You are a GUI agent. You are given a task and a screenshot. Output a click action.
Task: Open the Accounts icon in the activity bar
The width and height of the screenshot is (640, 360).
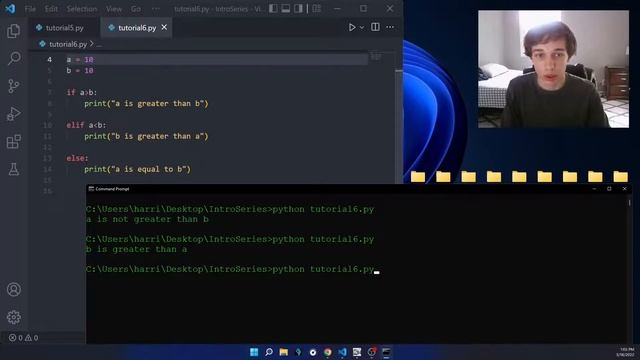[13, 289]
